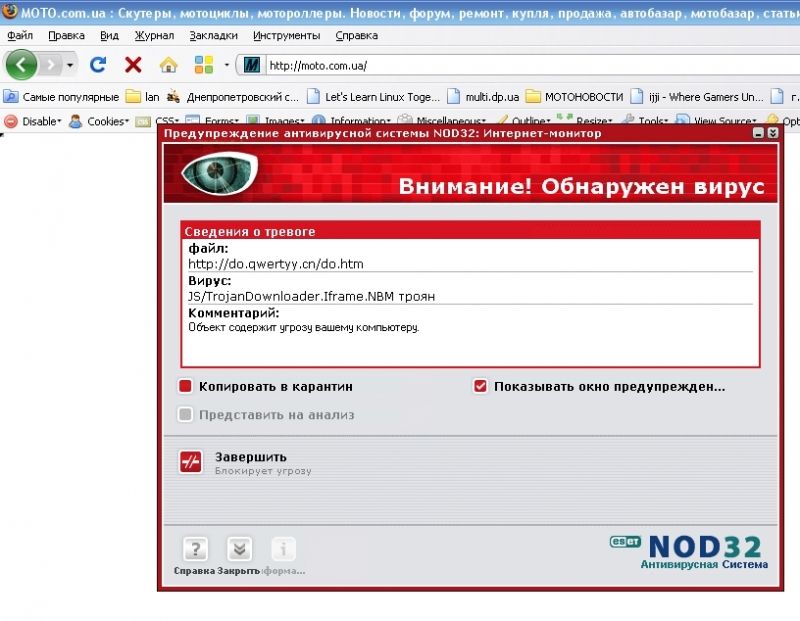800x621 pixels.
Task: Click the ESET NOD32 logo
Action: tap(689, 552)
